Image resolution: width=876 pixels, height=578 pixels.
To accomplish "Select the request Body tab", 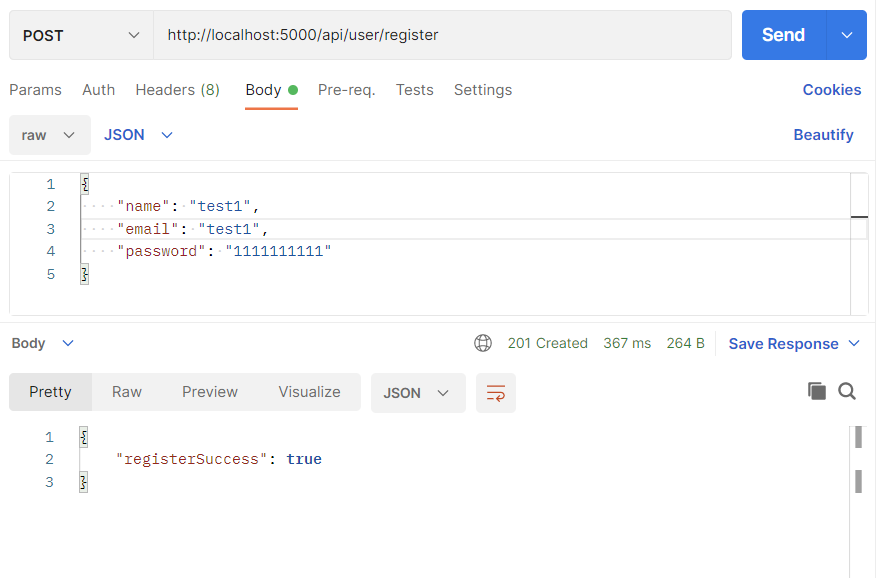I will click(272, 90).
